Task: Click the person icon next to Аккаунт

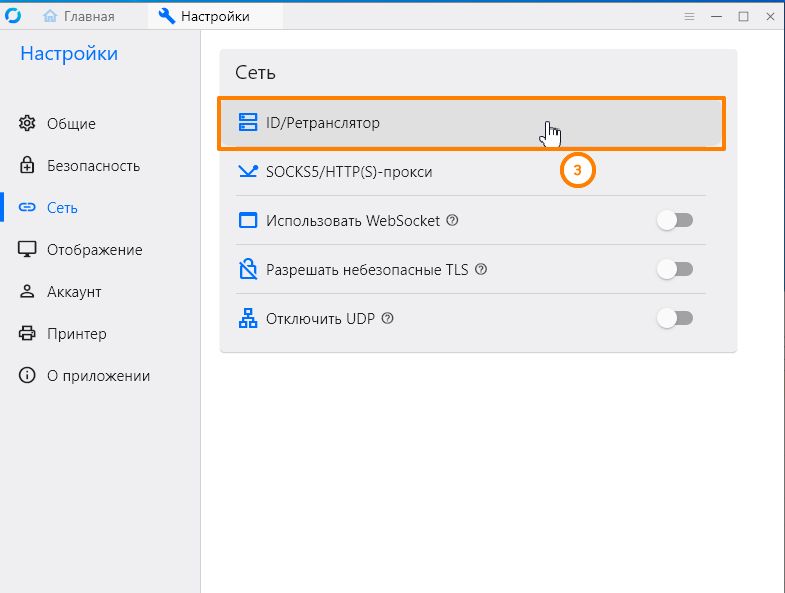Action: point(27,291)
